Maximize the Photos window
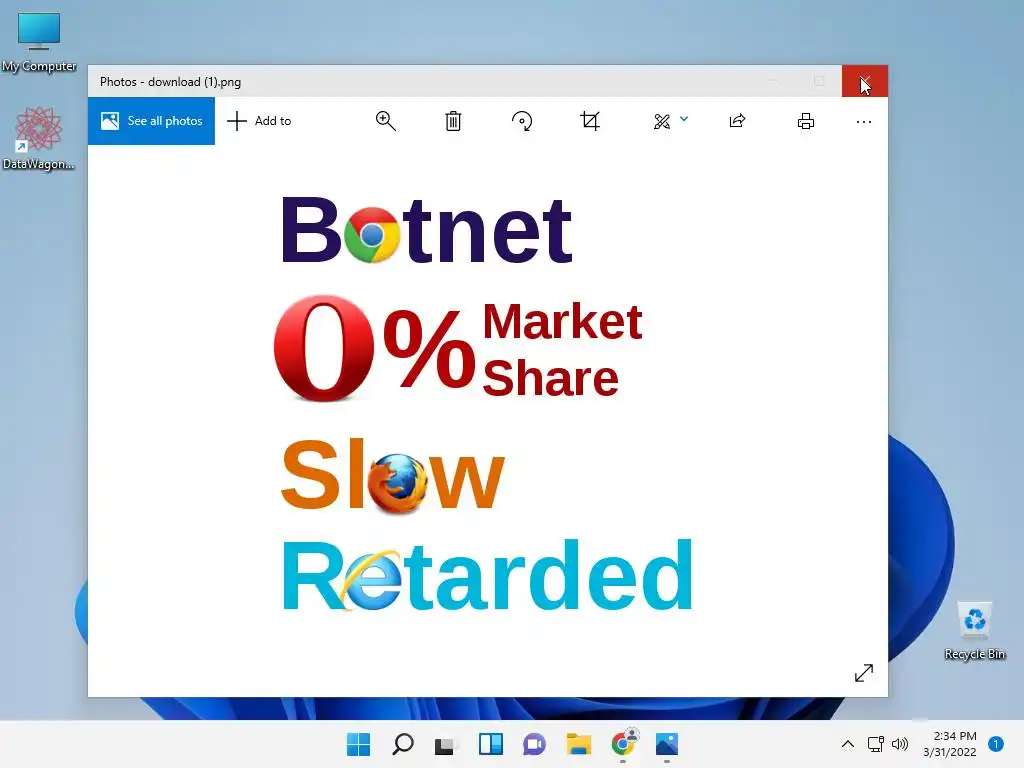 click(x=819, y=81)
